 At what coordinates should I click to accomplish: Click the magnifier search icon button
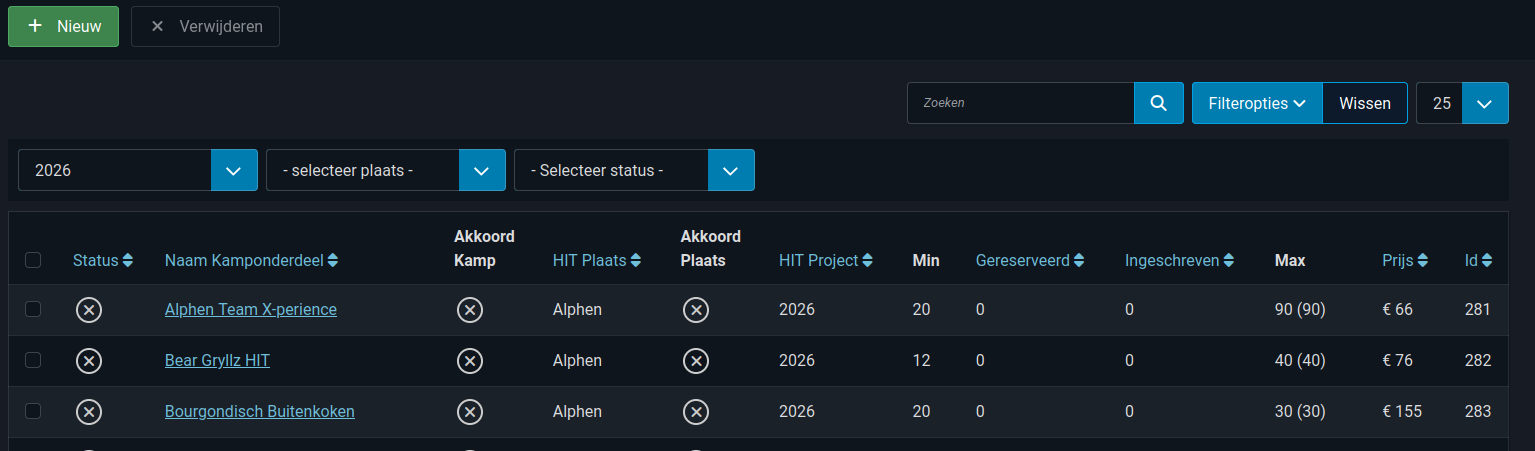coord(1158,103)
